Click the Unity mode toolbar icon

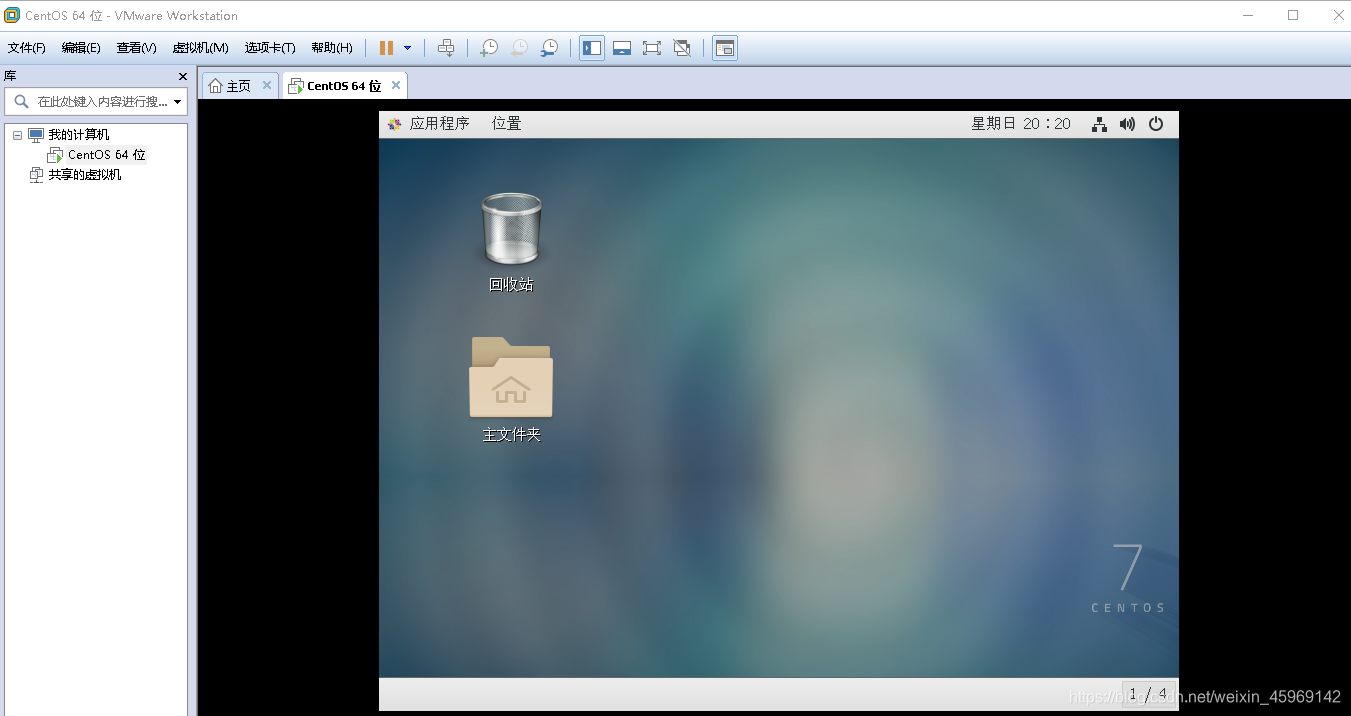[x=682, y=48]
